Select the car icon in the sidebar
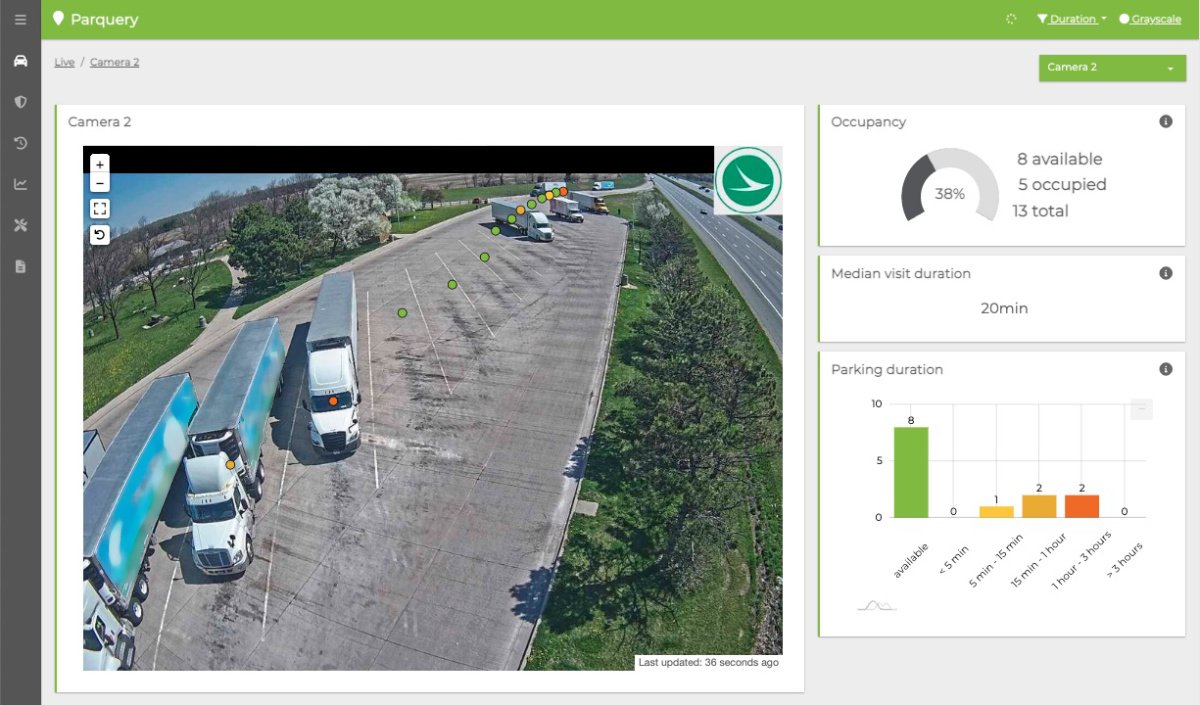The width and height of the screenshot is (1200, 705). pyautogui.click(x=20, y=61)
